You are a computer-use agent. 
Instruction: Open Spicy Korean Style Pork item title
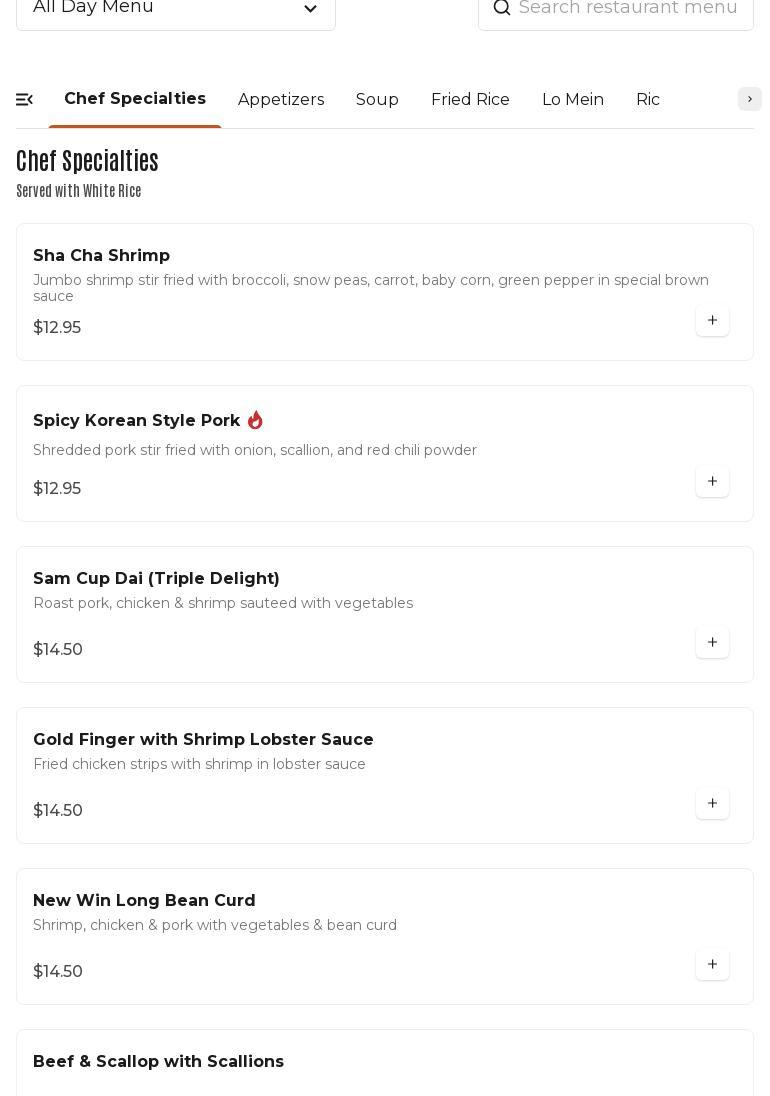[x=136, y=421]
